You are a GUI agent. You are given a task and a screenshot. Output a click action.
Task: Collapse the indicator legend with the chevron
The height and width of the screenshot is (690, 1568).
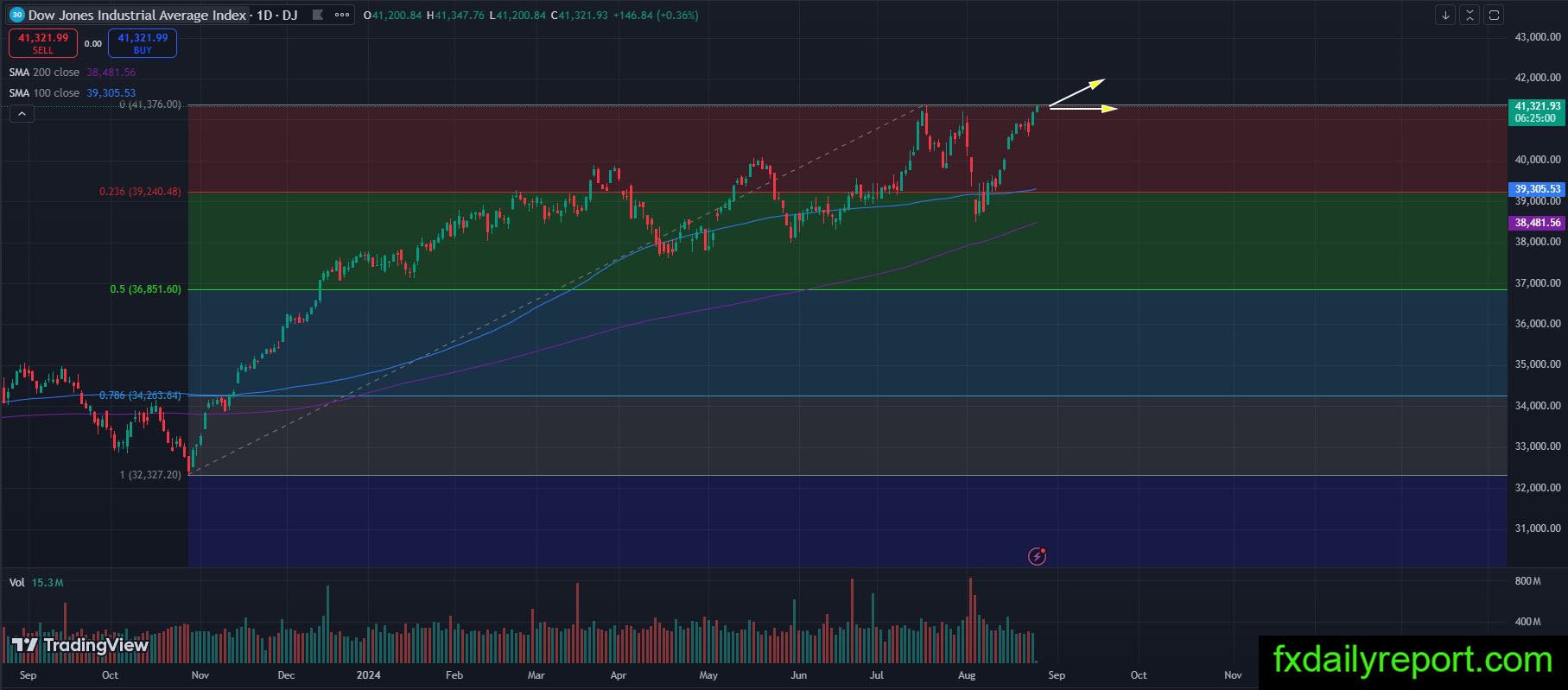tap(22, 113)
